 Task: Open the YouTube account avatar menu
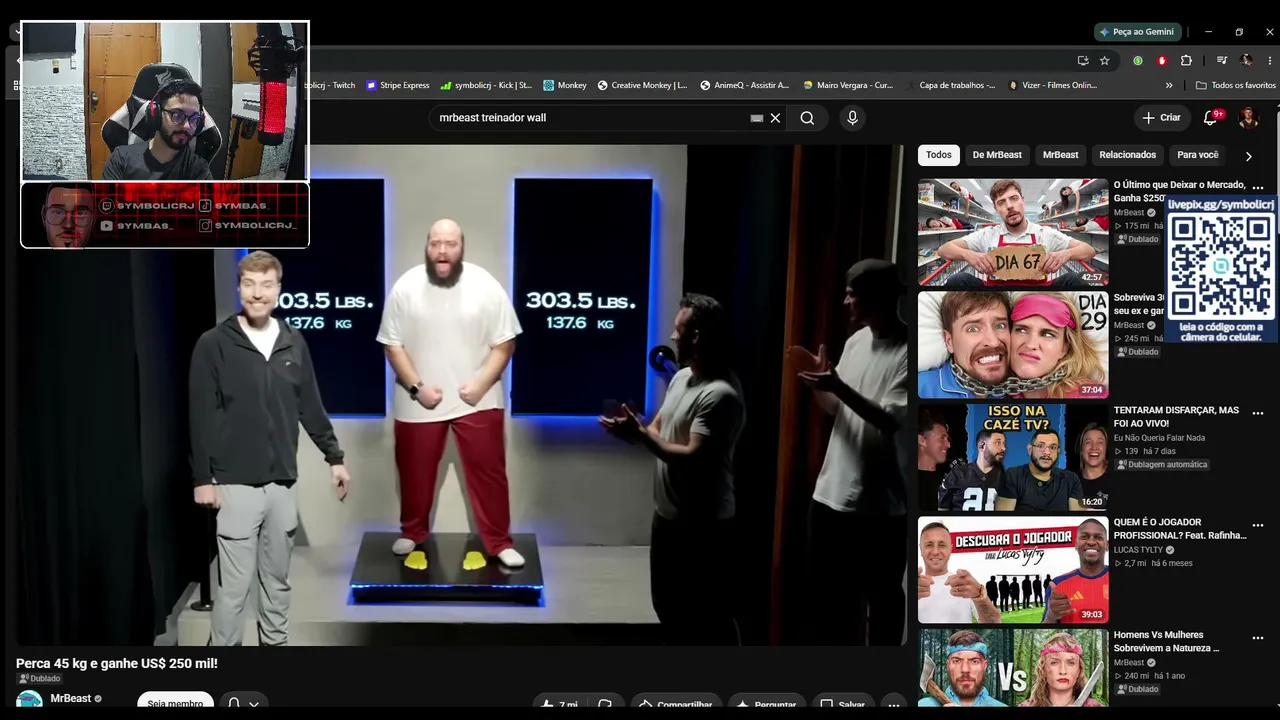[1248, 118]
